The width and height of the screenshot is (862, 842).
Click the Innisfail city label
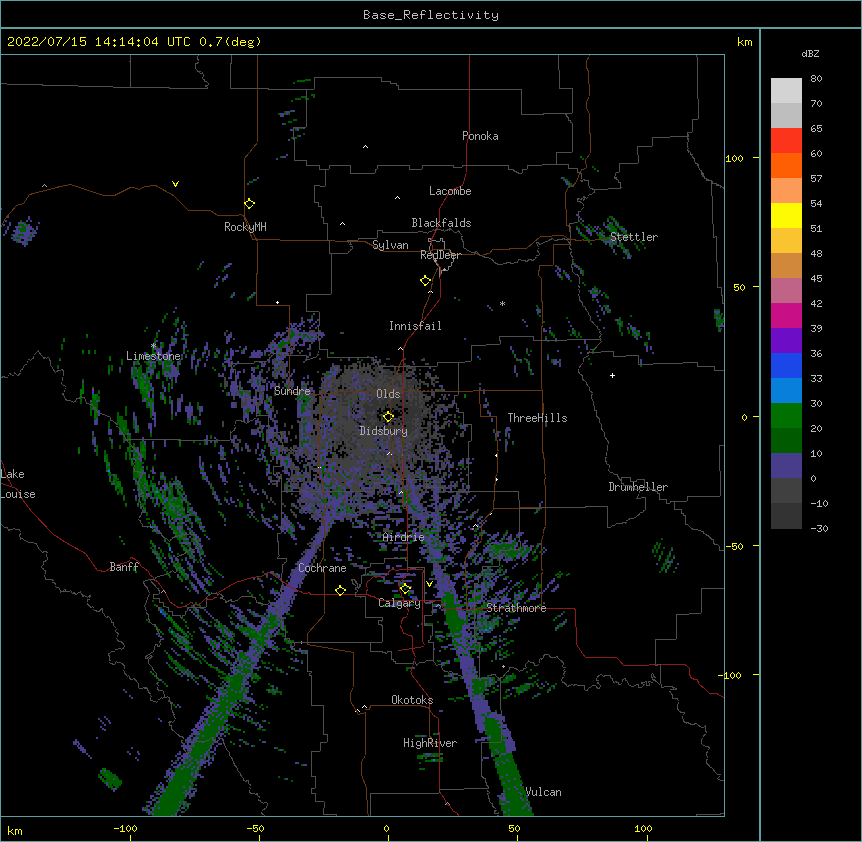coord(415,326)
